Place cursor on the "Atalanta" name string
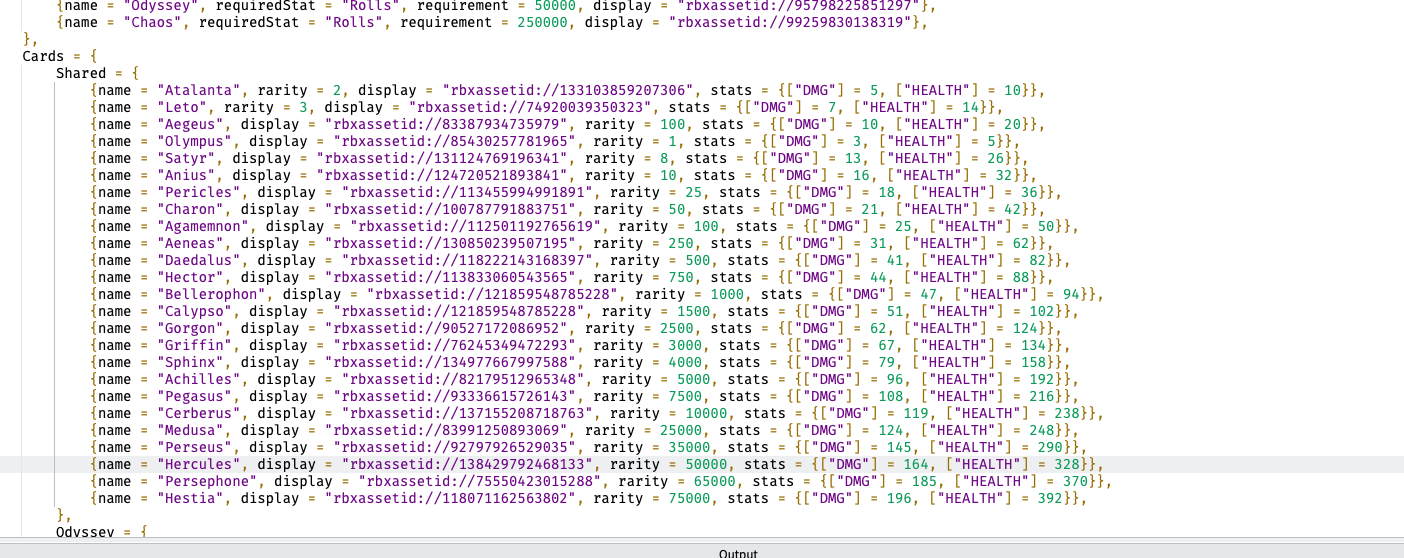 200,90
